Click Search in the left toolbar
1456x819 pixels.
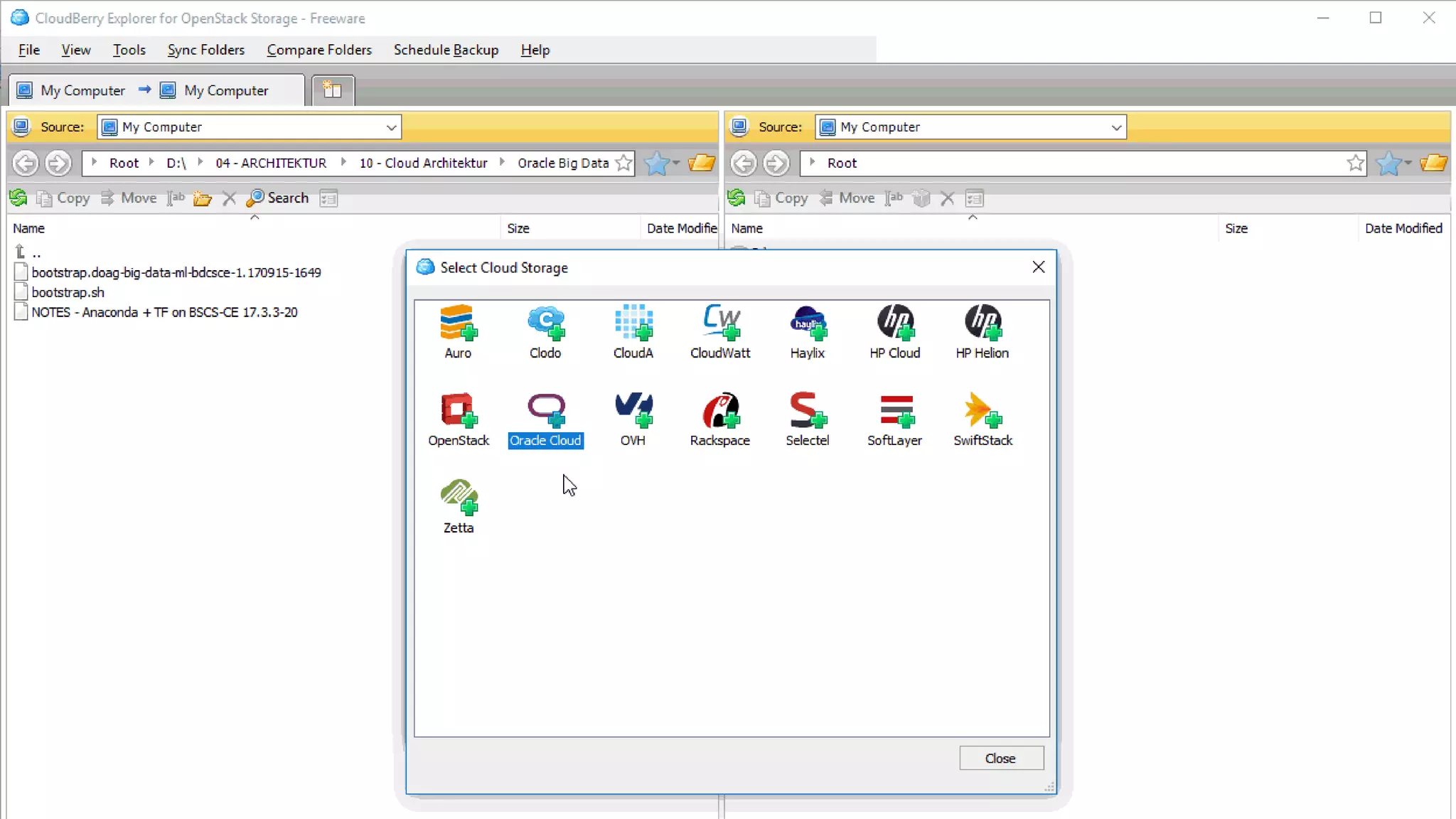[278, 198]
